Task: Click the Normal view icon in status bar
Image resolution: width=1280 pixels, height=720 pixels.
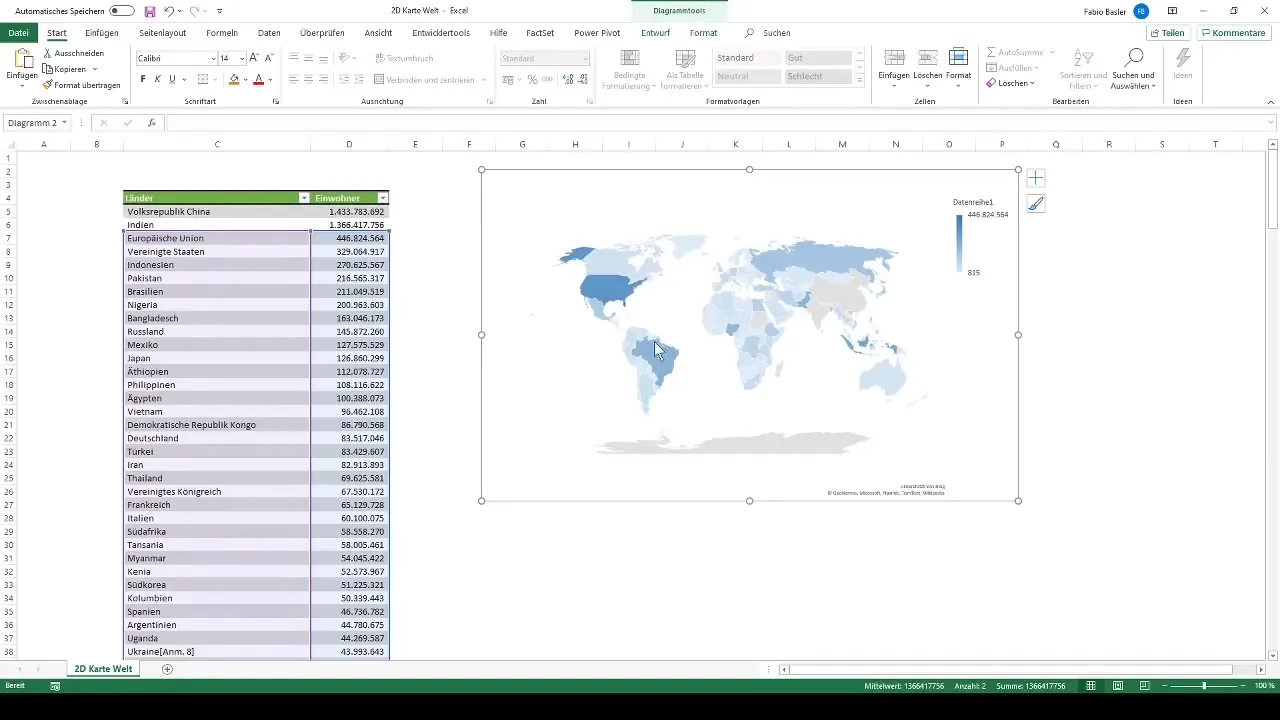Action: 1091,686
